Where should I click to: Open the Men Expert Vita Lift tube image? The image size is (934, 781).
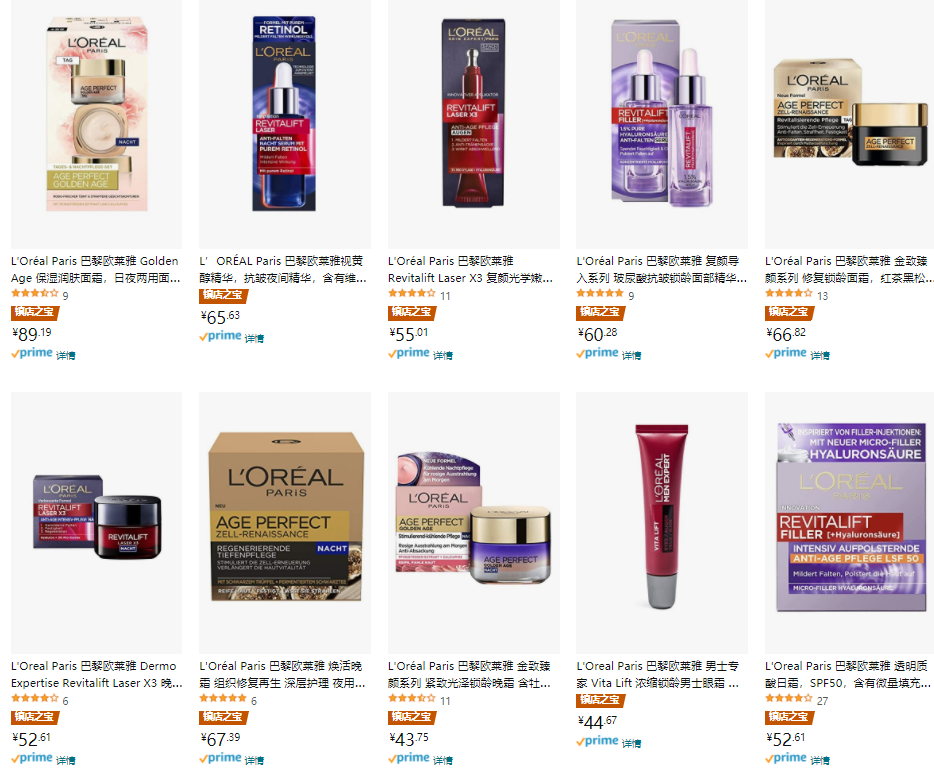pos(662,516)
